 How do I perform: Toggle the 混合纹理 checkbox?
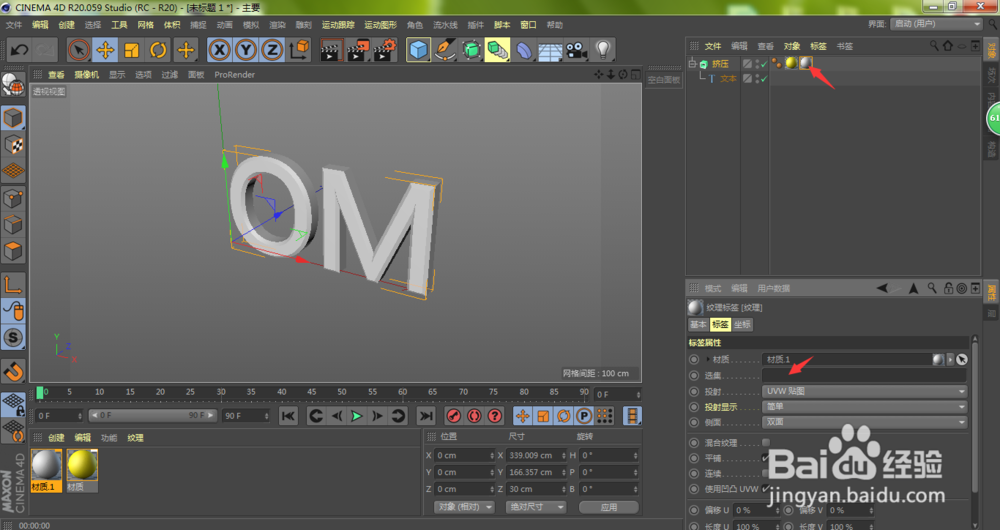pyautogui.click(x=766, y=442)
